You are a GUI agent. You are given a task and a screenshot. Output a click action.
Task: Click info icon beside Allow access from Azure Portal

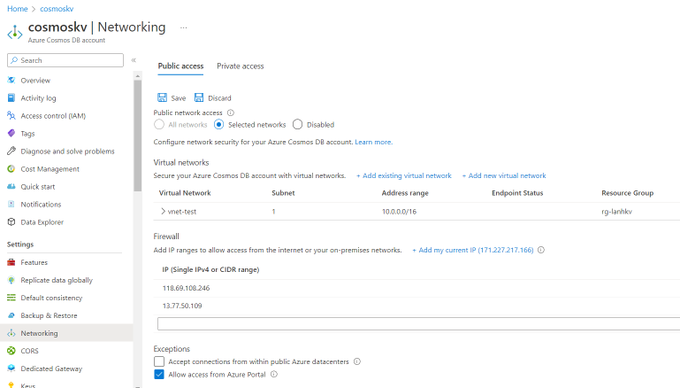coord(274,374)
